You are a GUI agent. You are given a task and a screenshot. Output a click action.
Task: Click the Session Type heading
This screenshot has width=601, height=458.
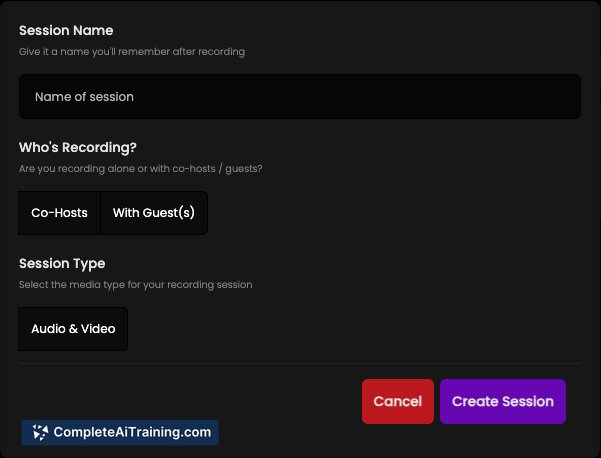tap(62, 264)
